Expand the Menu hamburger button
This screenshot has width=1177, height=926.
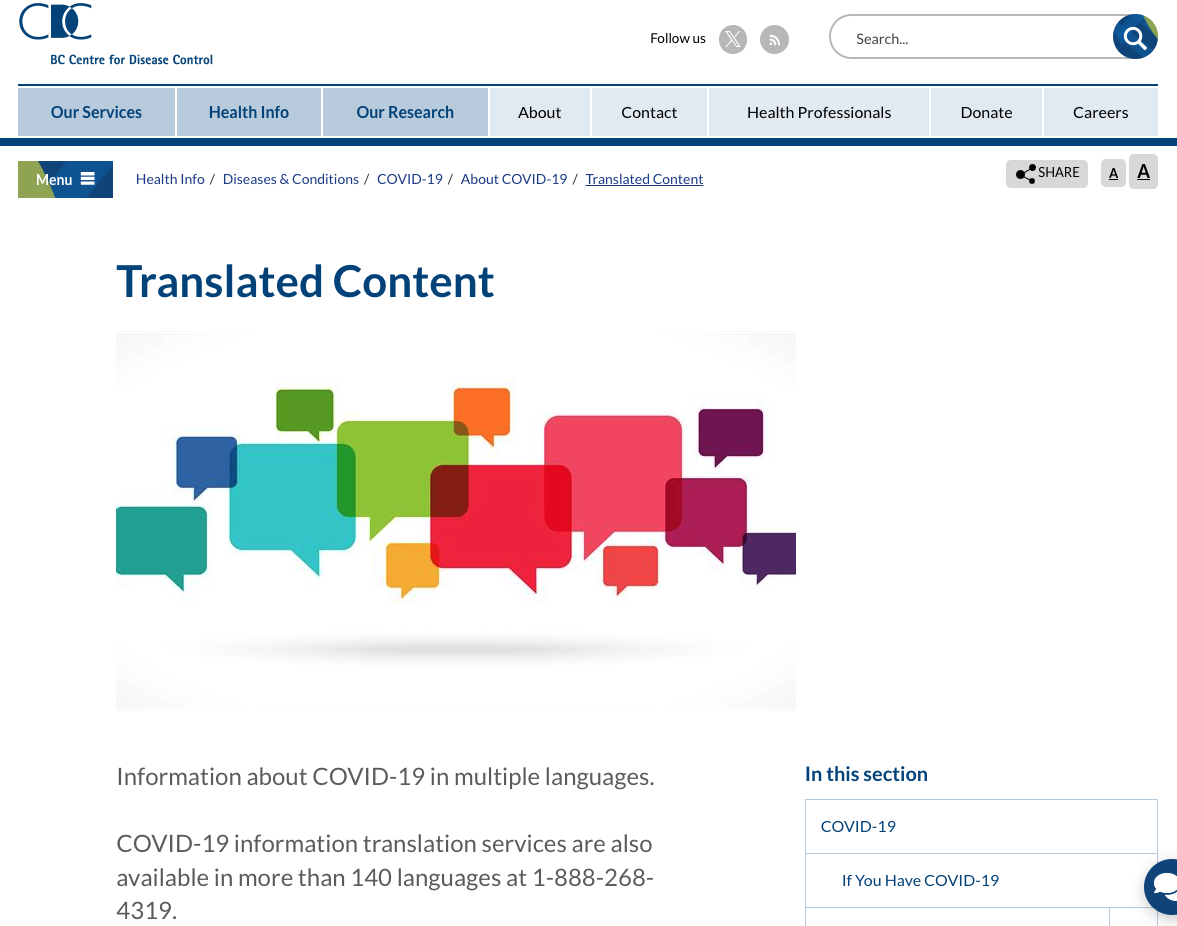(65, 179)
